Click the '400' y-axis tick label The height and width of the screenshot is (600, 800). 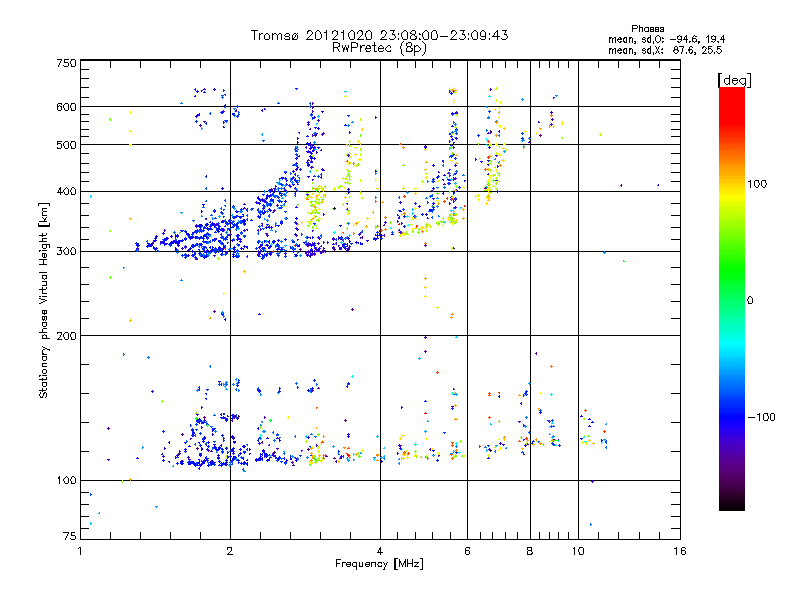click(x=67, y=191)
